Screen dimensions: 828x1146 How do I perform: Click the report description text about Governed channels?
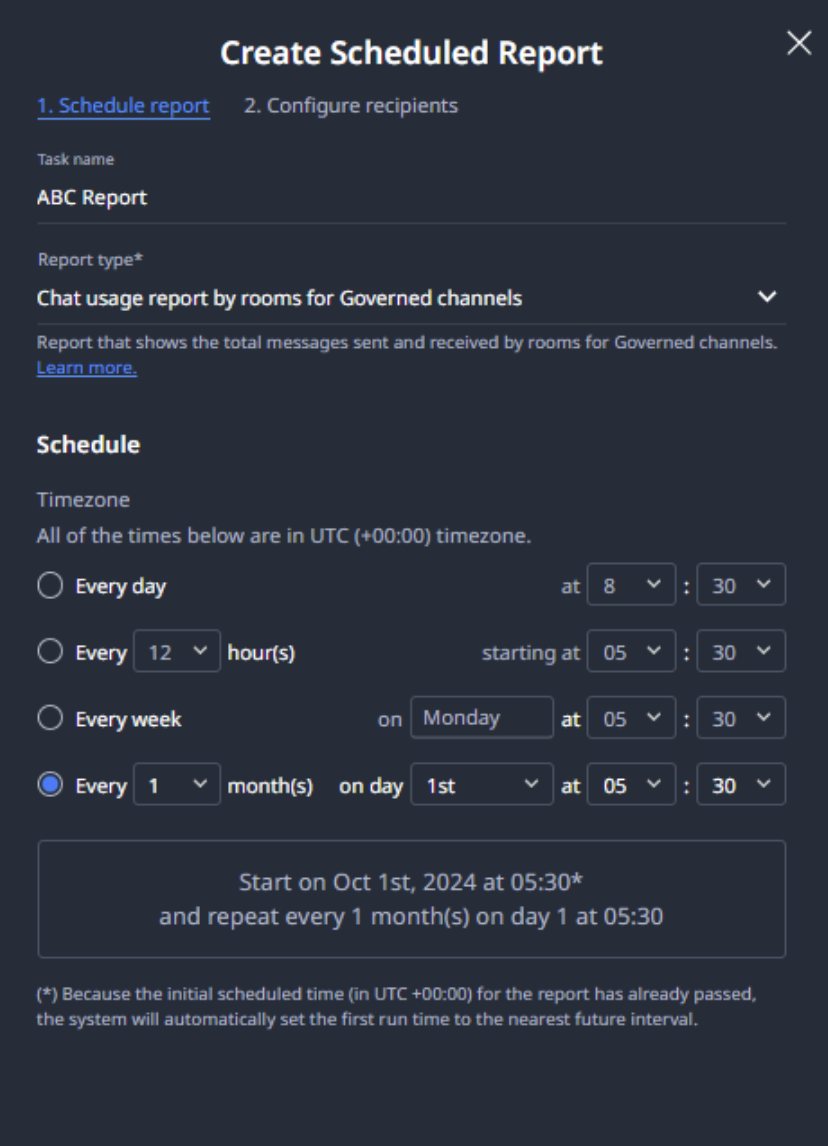click(407, 343)
